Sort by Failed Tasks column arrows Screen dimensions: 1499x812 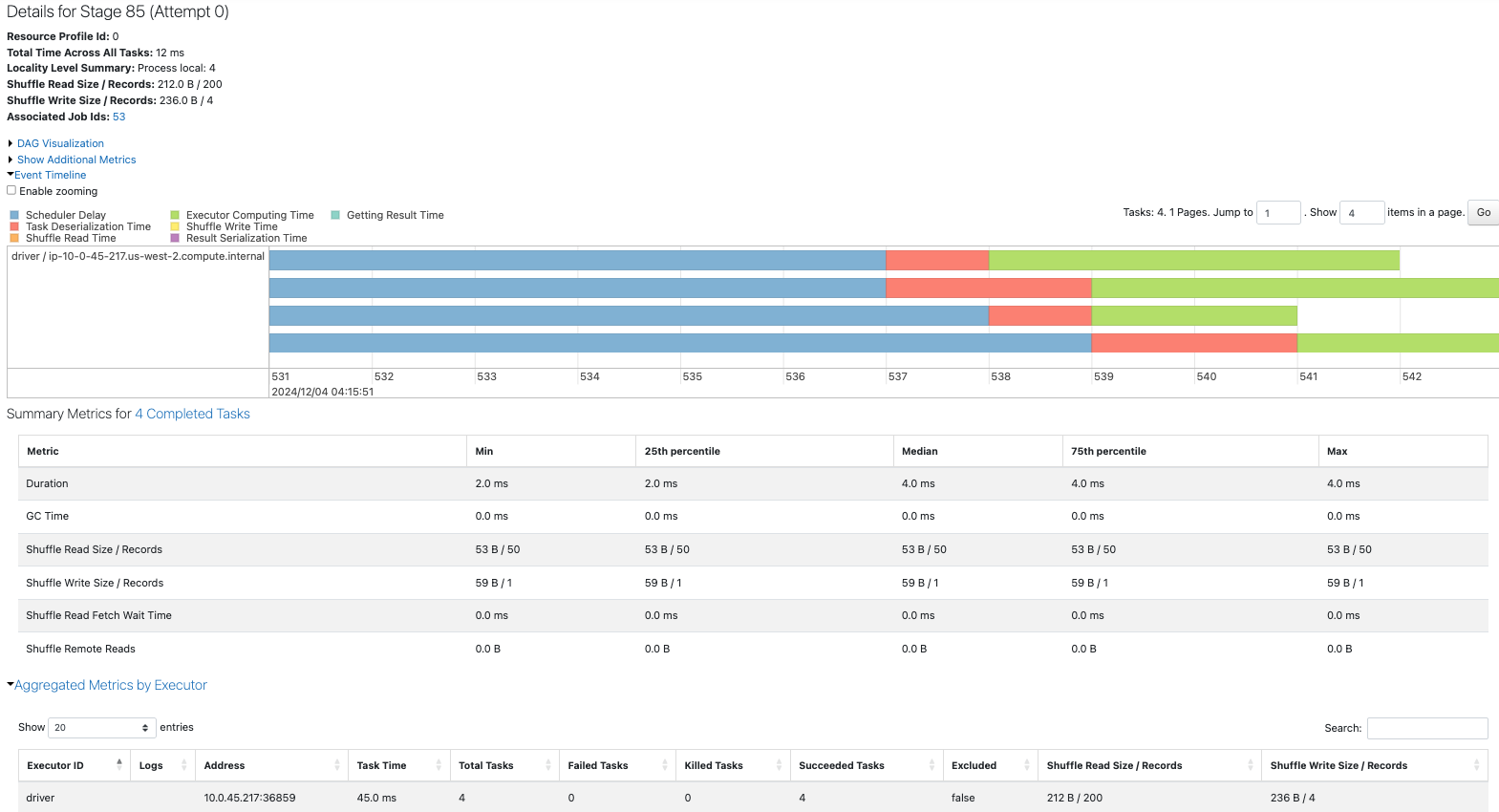(x=665, y=765)
